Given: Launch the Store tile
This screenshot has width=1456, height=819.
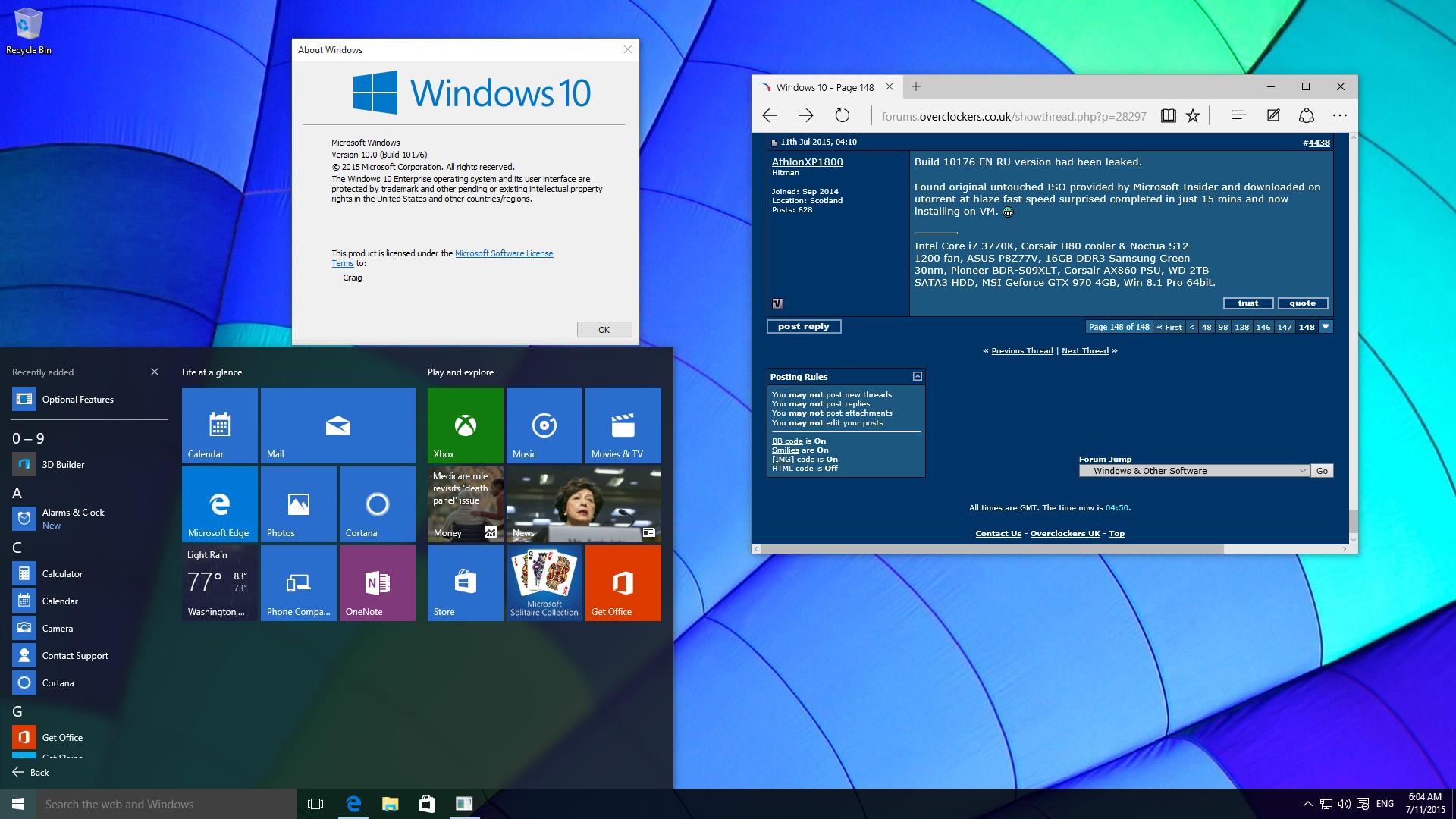Looking at the screenshot, I should pyautogui.click(x=465, y=582).
